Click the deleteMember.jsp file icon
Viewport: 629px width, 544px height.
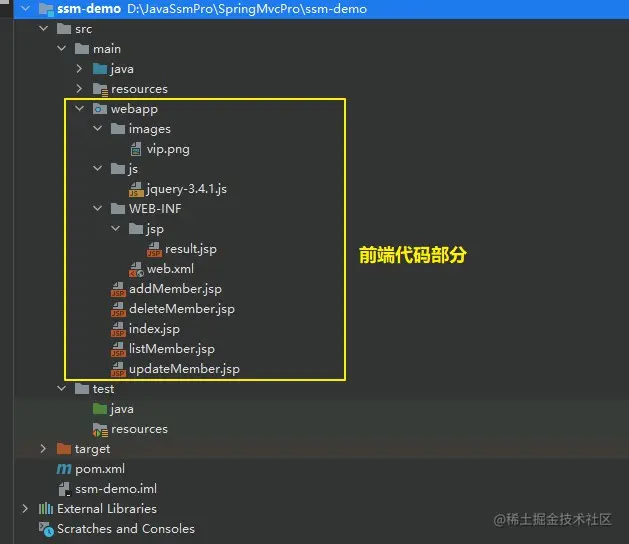[118, 309]
